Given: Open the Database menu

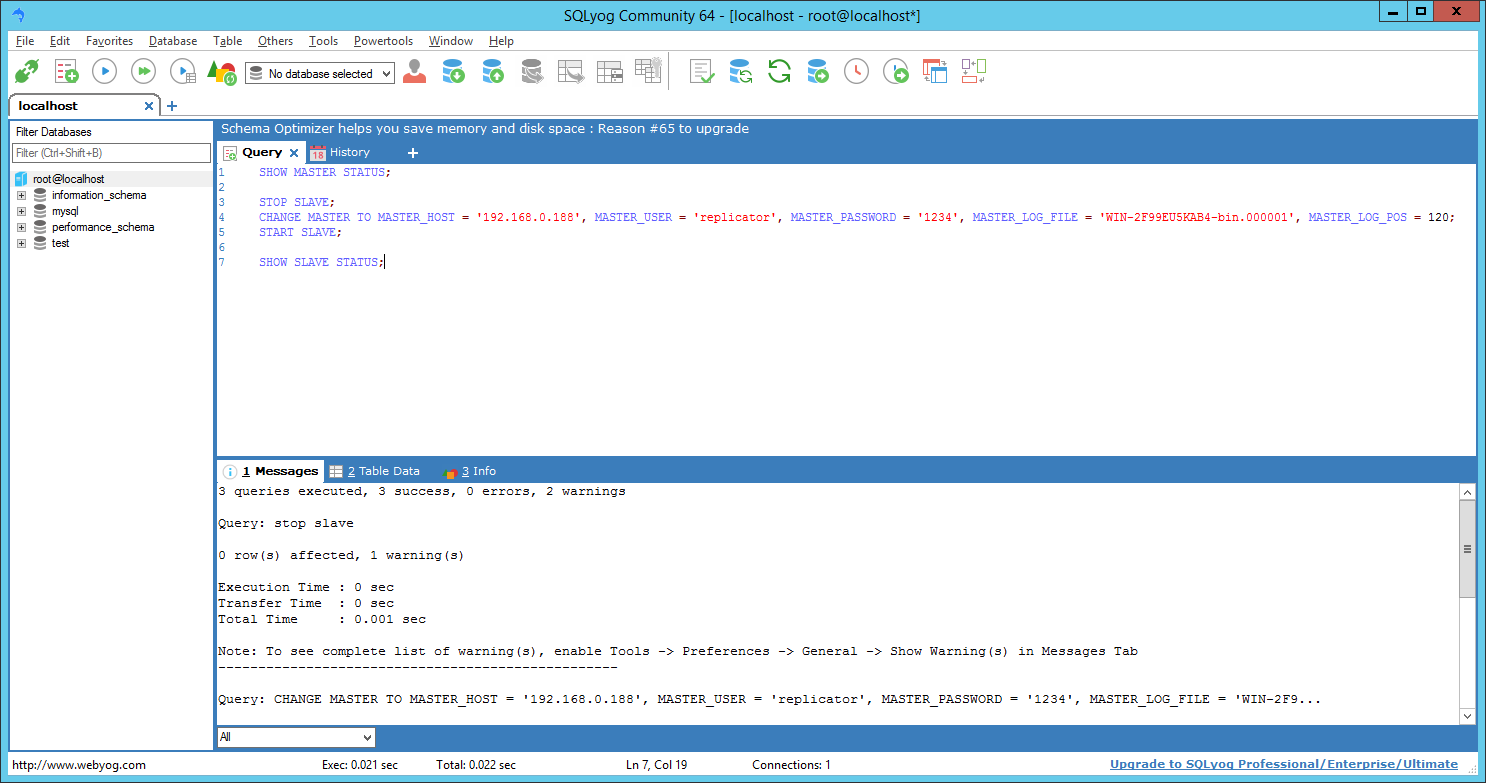Looking at the screenshot, I should tap(173, 41).
